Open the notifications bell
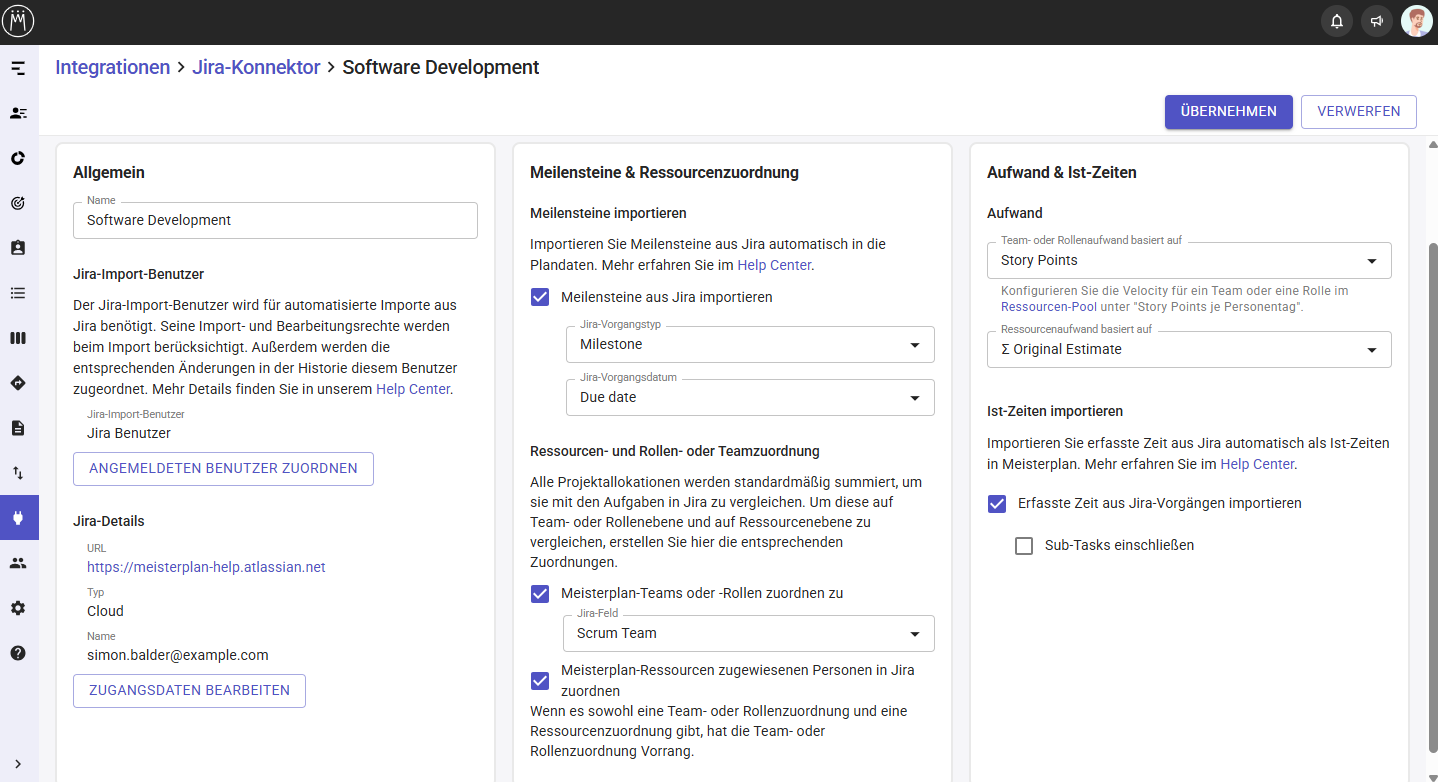This screenshot has height=782, width=1438. point(1337,21)
